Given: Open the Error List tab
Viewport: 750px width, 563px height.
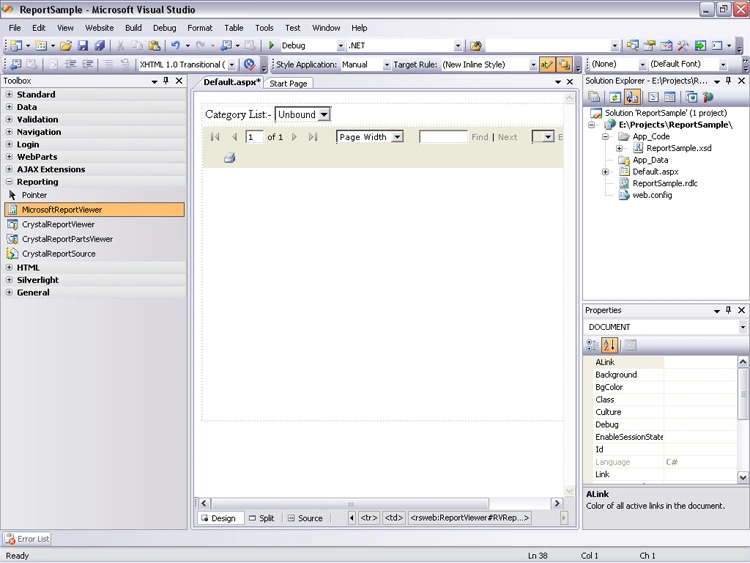Looking at the screenshot, I should click(27, 539).
